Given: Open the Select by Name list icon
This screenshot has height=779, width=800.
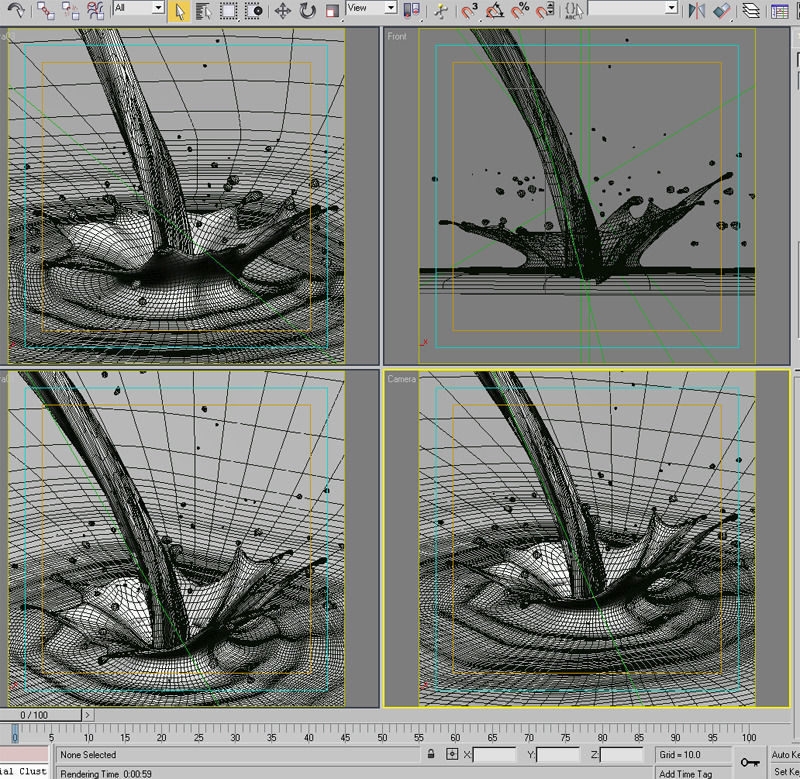Looking at the screenshot, I should click(204, 11).
